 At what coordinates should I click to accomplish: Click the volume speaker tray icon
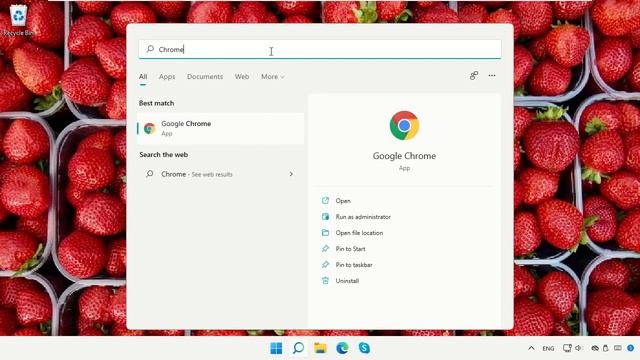tap(578, 348)
